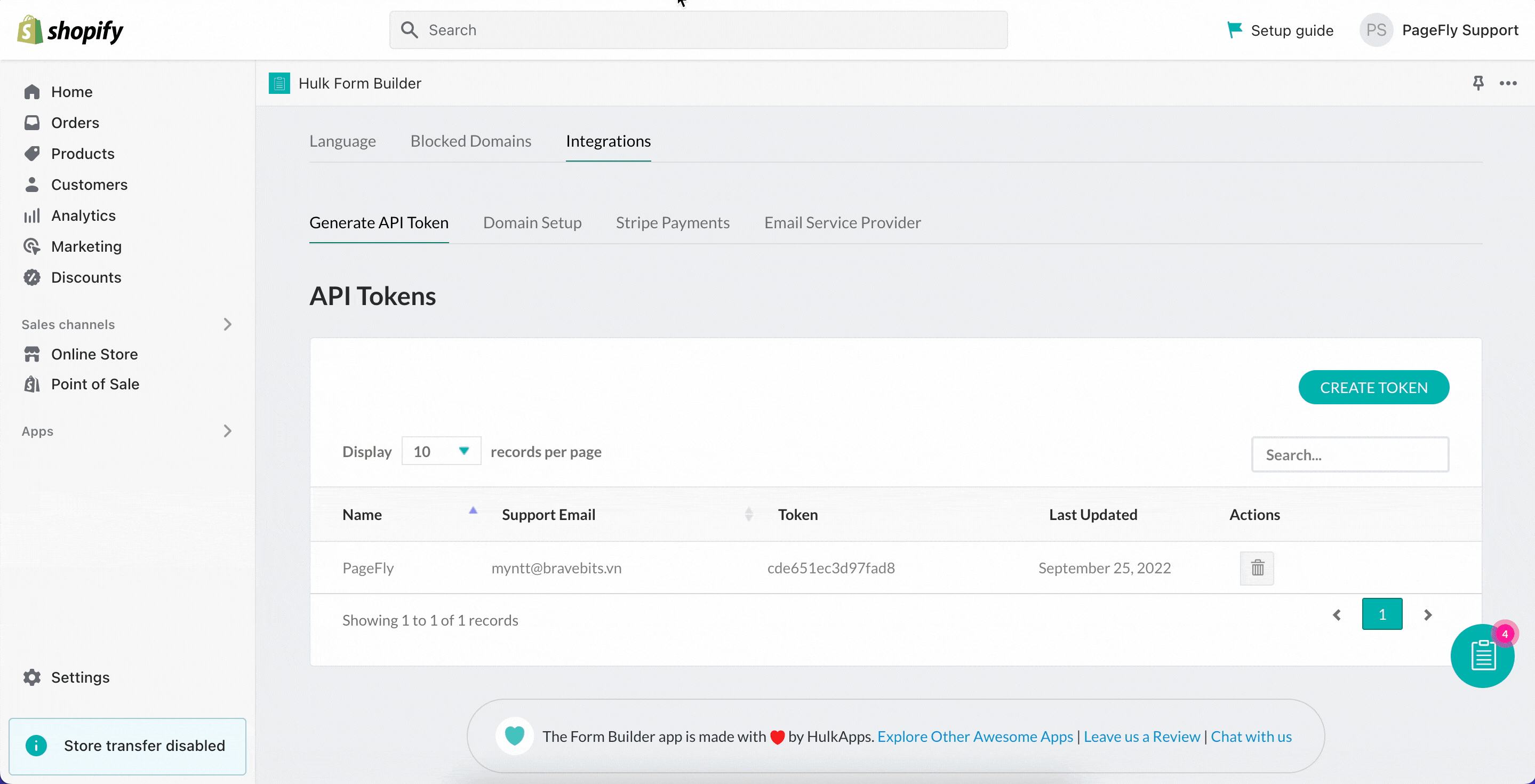Pin the Hulk Form Builder app

click(x=1478, y=83)
